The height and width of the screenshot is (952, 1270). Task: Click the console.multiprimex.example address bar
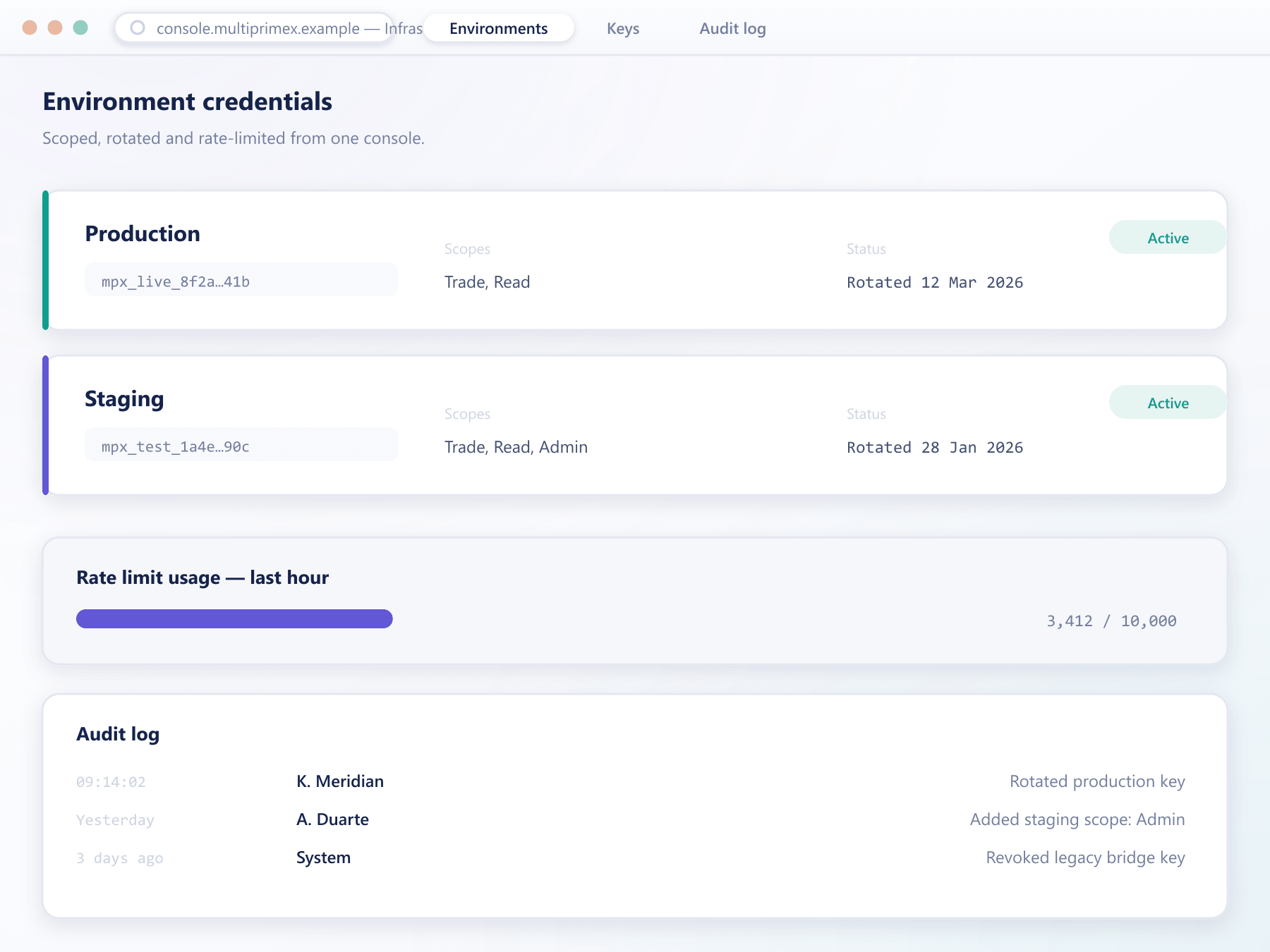(x=255, y=28)
